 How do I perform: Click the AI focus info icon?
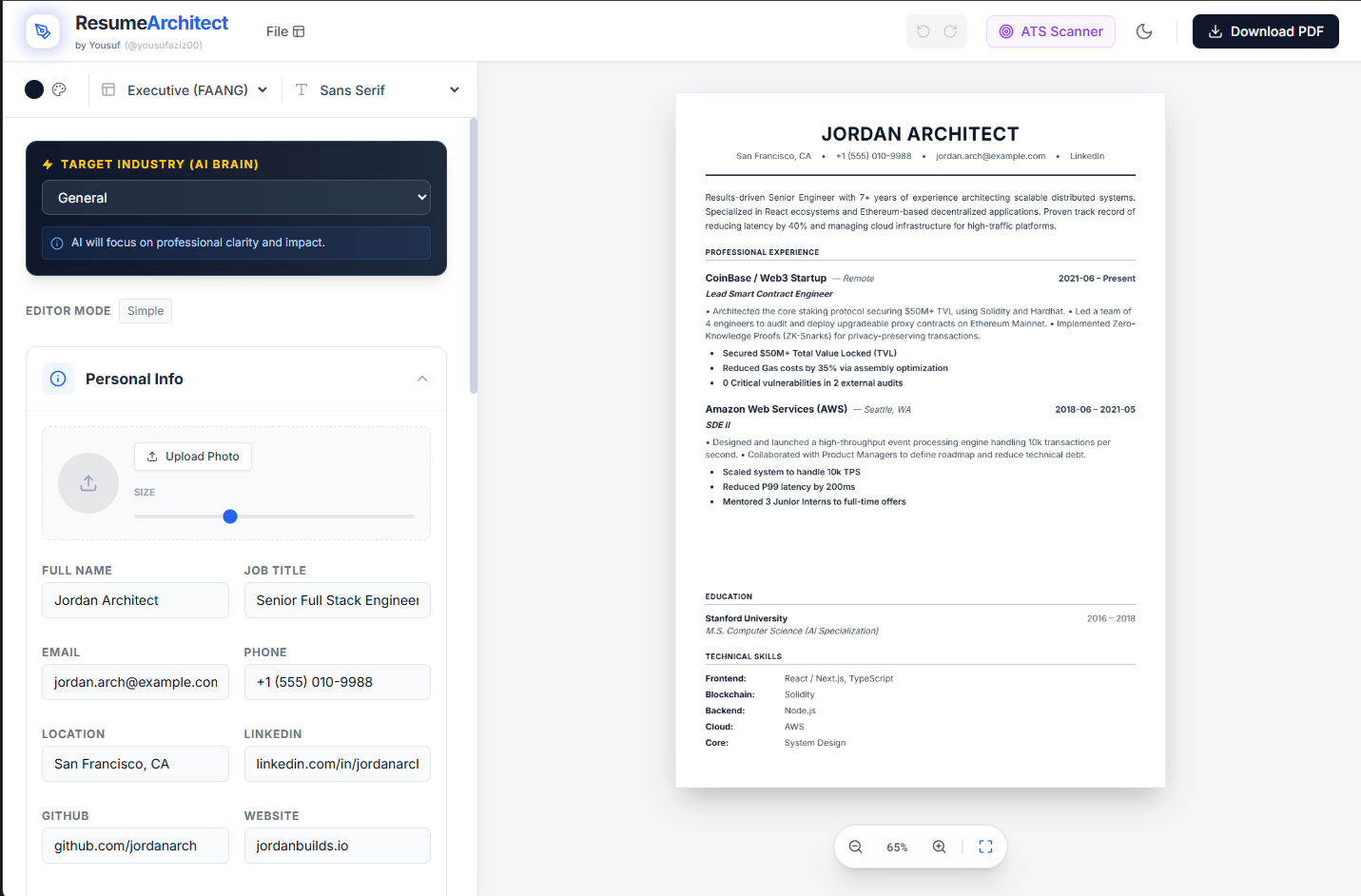[57, 243]
